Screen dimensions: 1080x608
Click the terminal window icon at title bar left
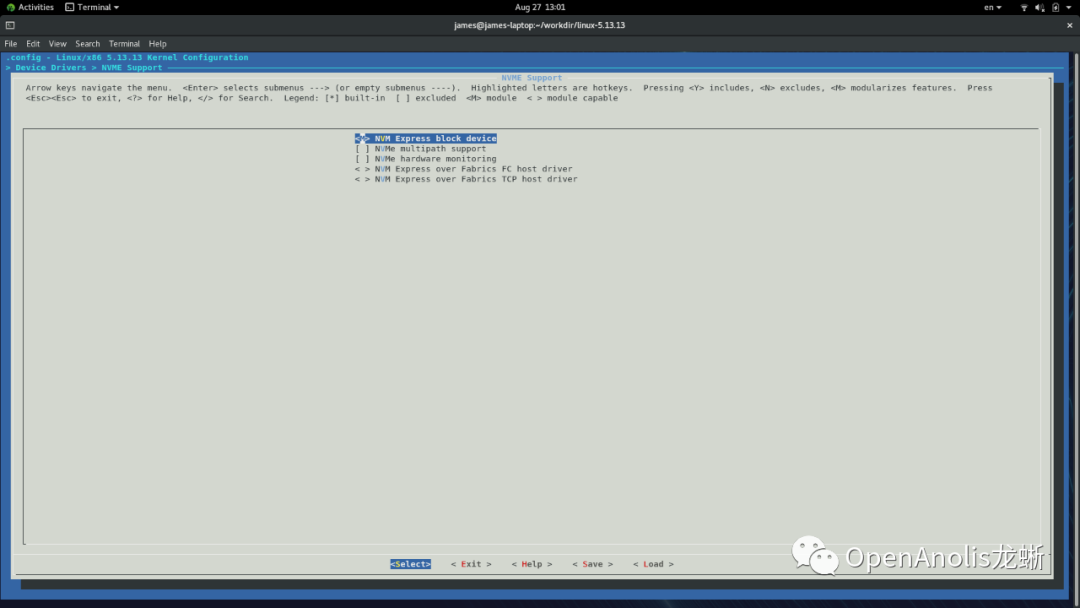click(x=10, y=25)
